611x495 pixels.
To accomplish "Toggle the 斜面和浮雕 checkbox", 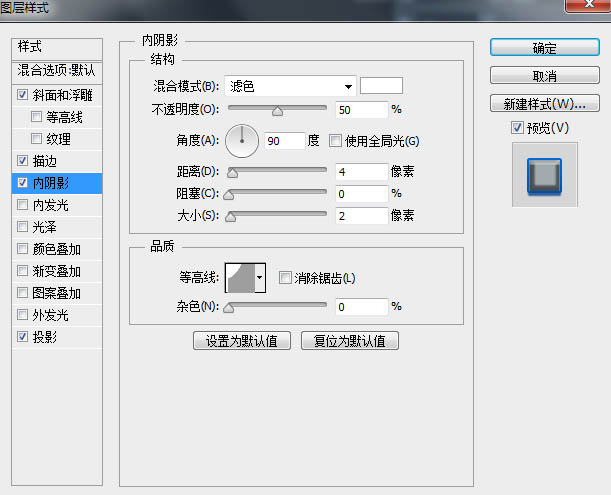I will pos(22,94).
